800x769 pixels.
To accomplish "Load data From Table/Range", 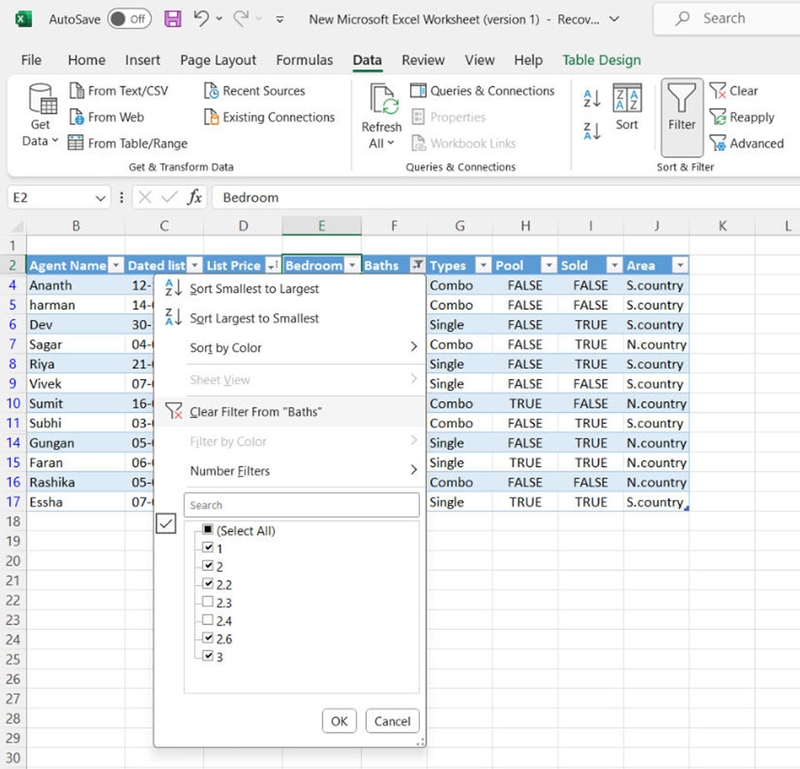I will pos(128,143).
